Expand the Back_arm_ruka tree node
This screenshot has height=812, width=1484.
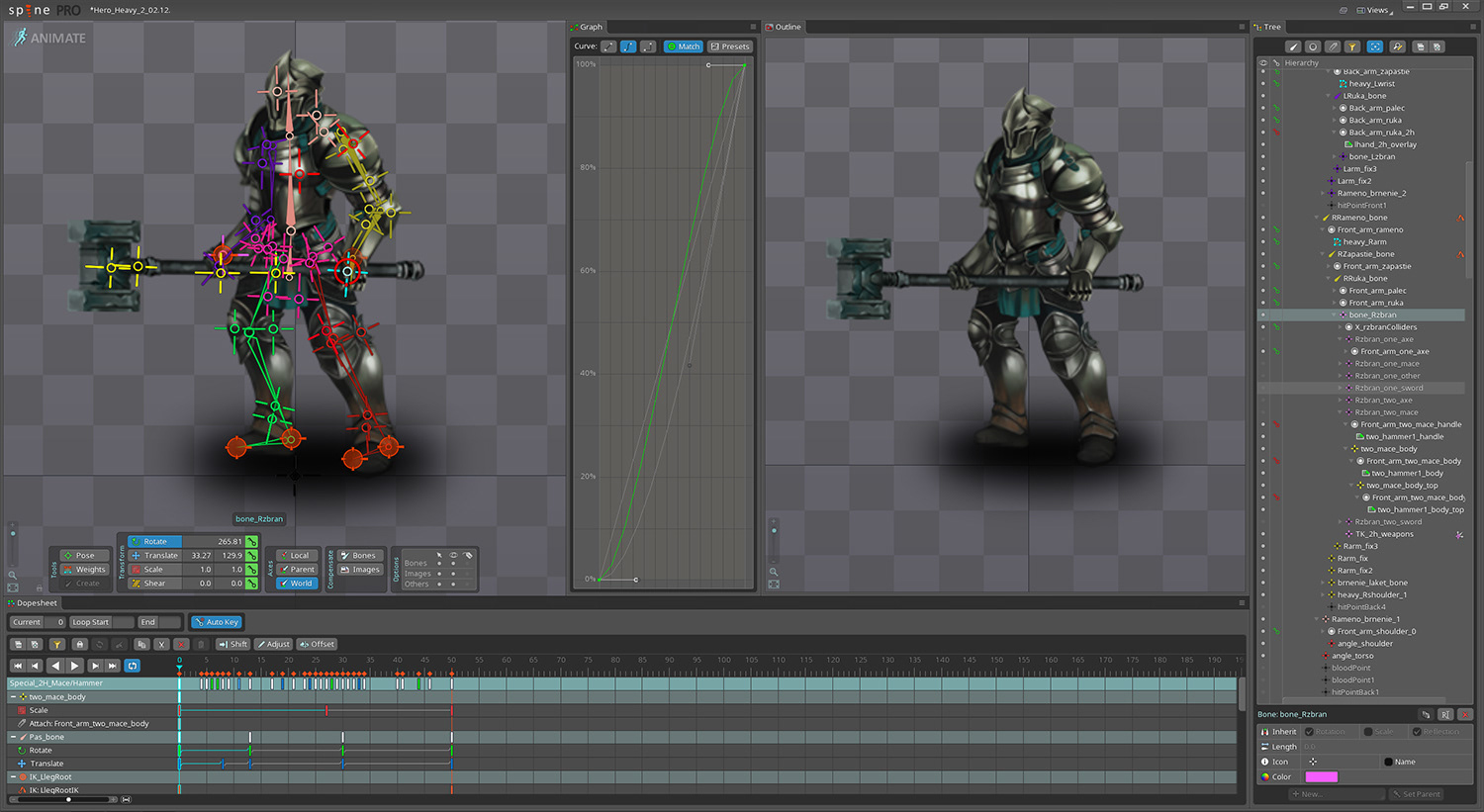[1334, 120]
